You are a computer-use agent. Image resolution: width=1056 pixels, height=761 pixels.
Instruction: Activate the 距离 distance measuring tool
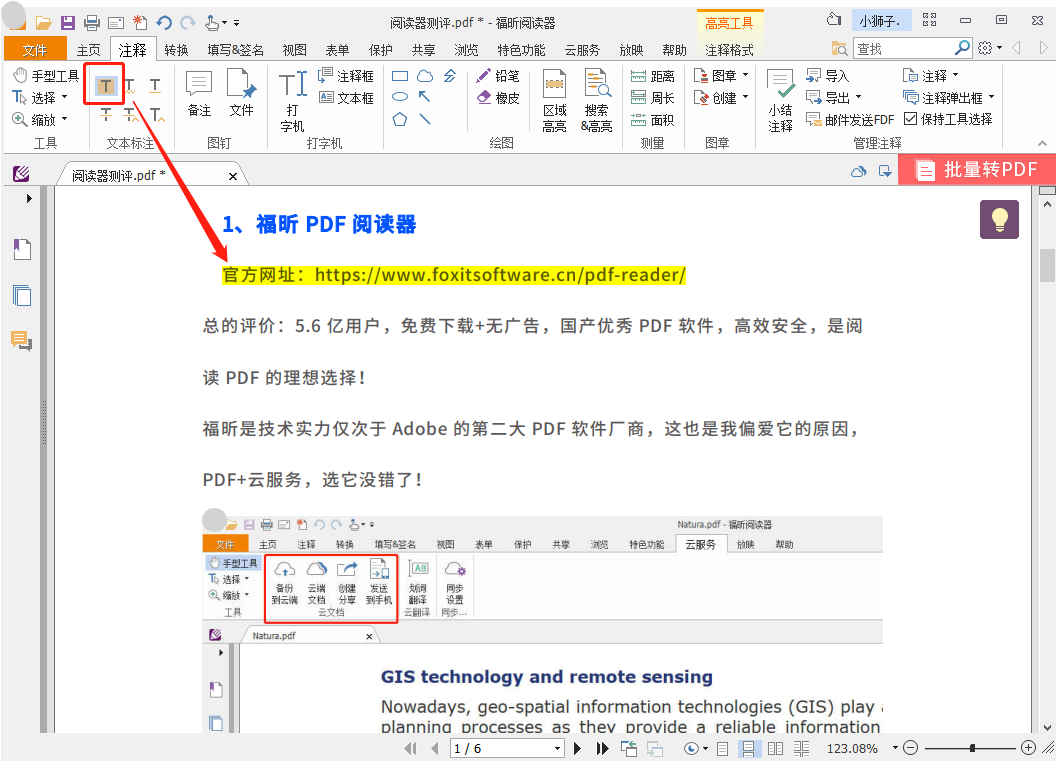click(651, 74)
